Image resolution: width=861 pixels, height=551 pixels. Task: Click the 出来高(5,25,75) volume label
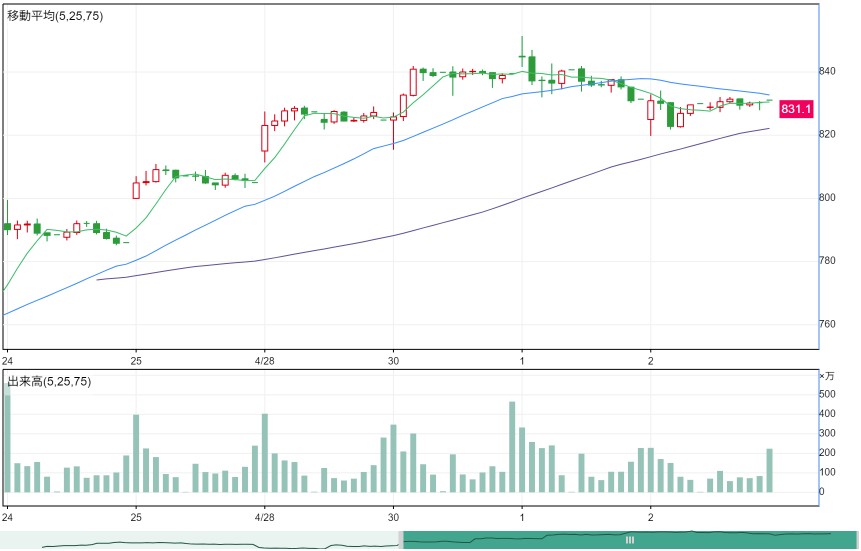pyautogui.click(x=49, y=381)
